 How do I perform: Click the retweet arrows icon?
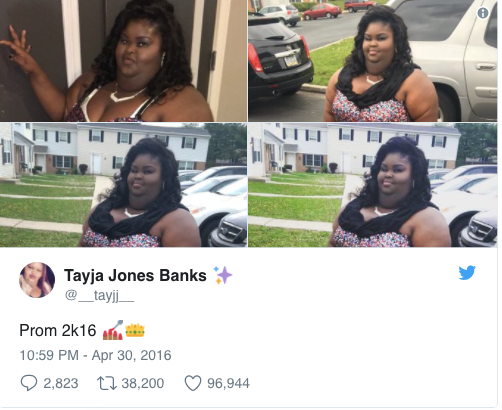[x=107, y=383]
